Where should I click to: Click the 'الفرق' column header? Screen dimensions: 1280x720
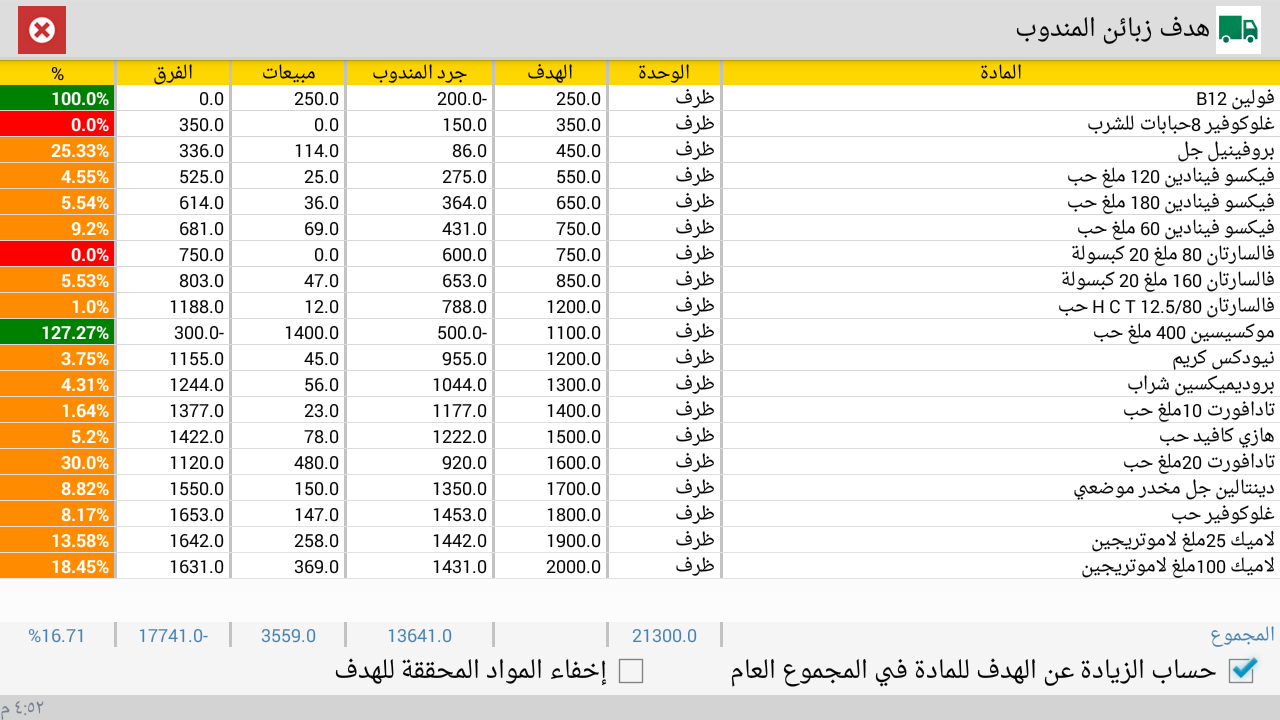[173, 72]
